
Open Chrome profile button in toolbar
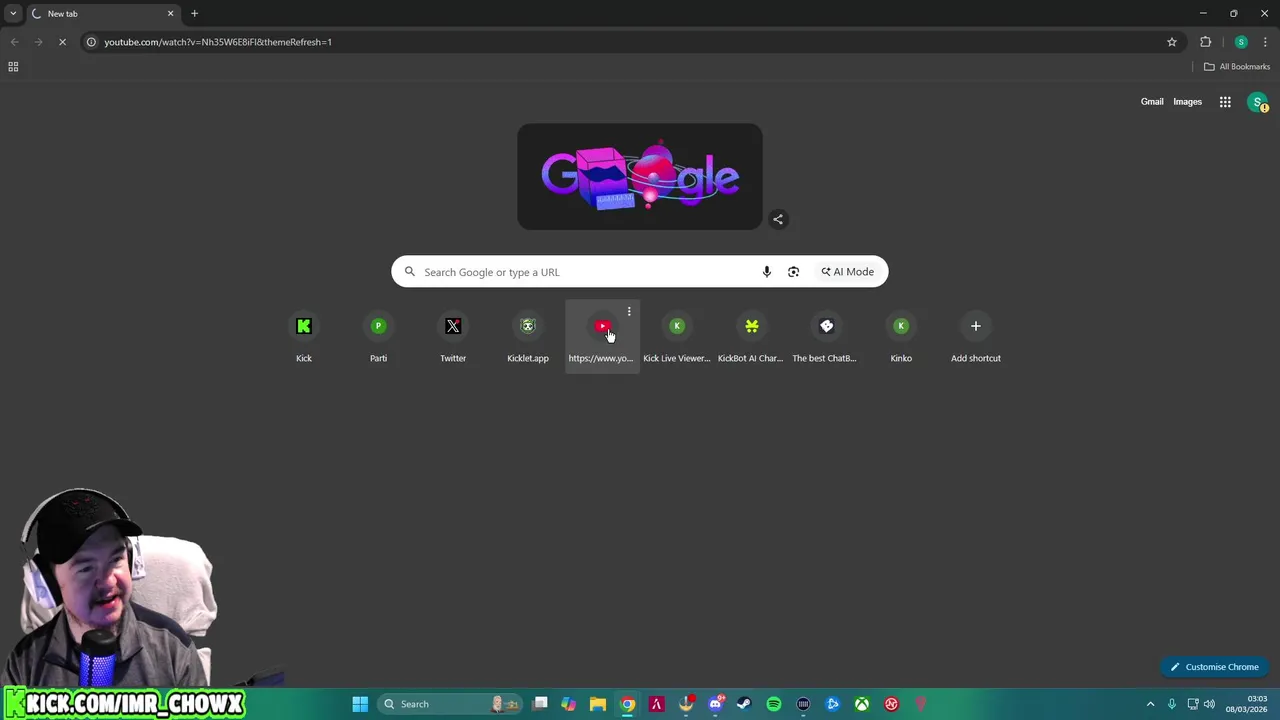coord(1241,42)
